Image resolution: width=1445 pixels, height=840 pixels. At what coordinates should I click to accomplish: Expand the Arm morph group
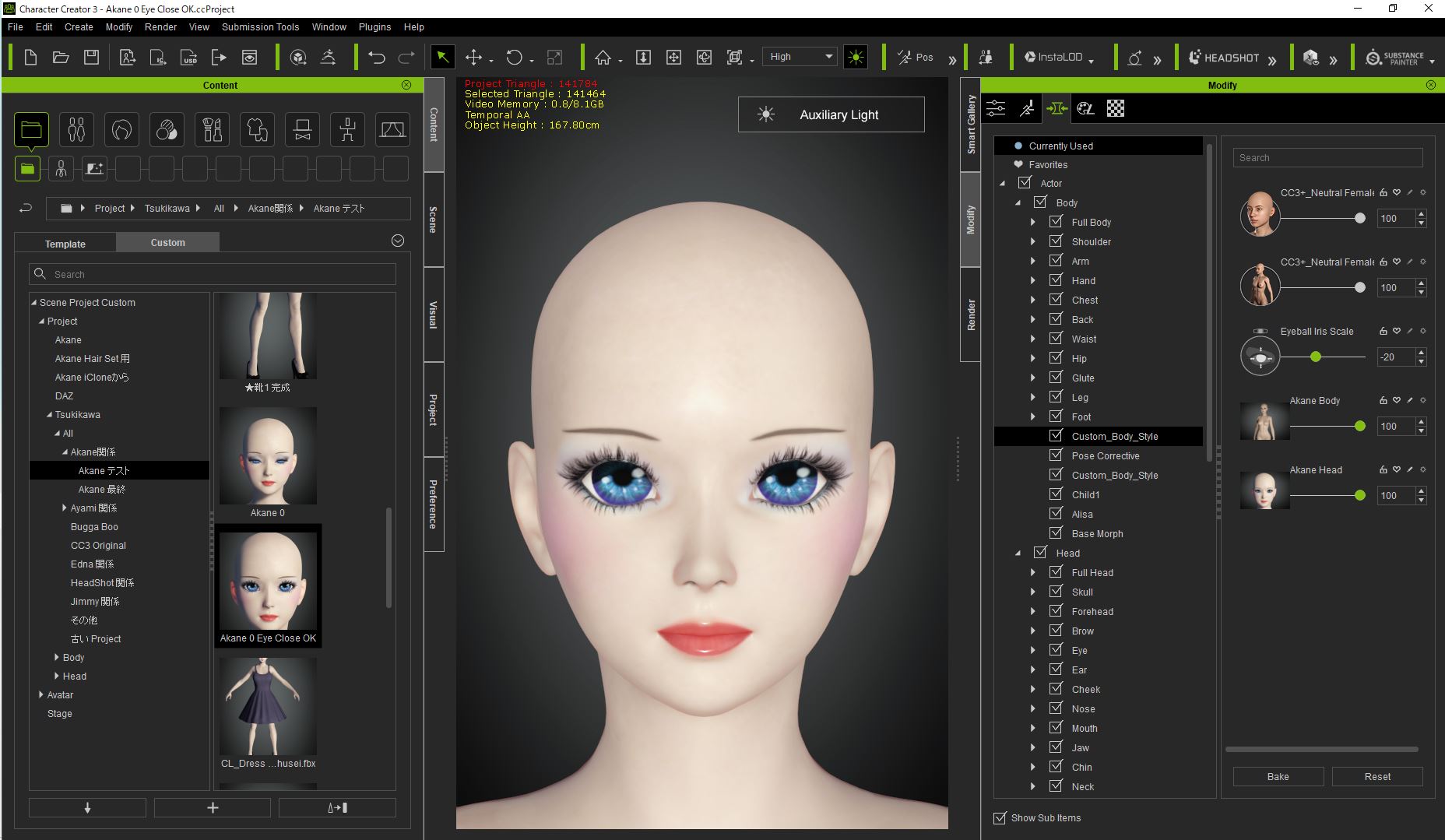click(1033, 261)
